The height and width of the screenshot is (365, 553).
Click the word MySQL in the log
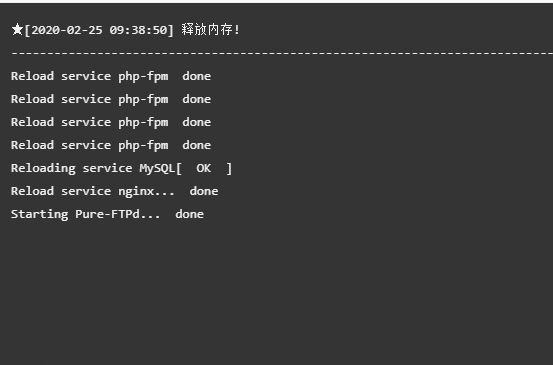(x=157, y=169)
